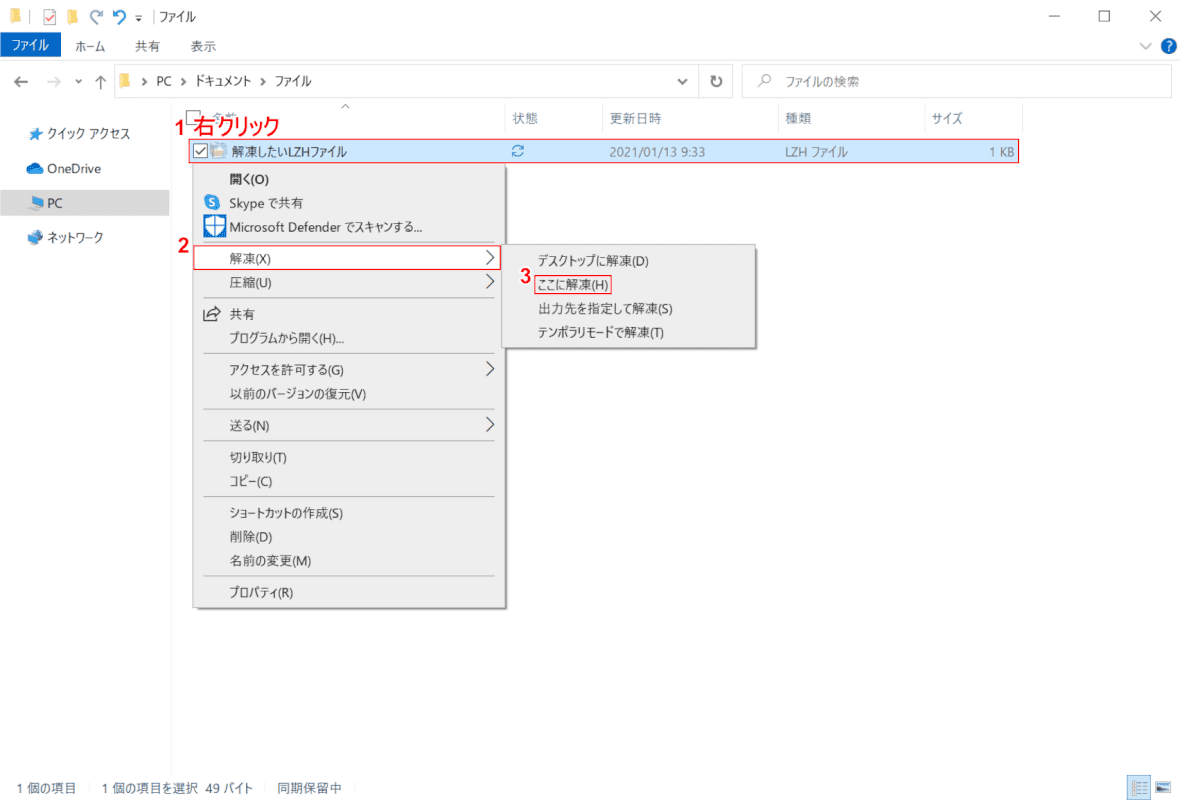Choose コピー(C) from context menu
This screenshot has width=1180, height=800.
[349, 481]
